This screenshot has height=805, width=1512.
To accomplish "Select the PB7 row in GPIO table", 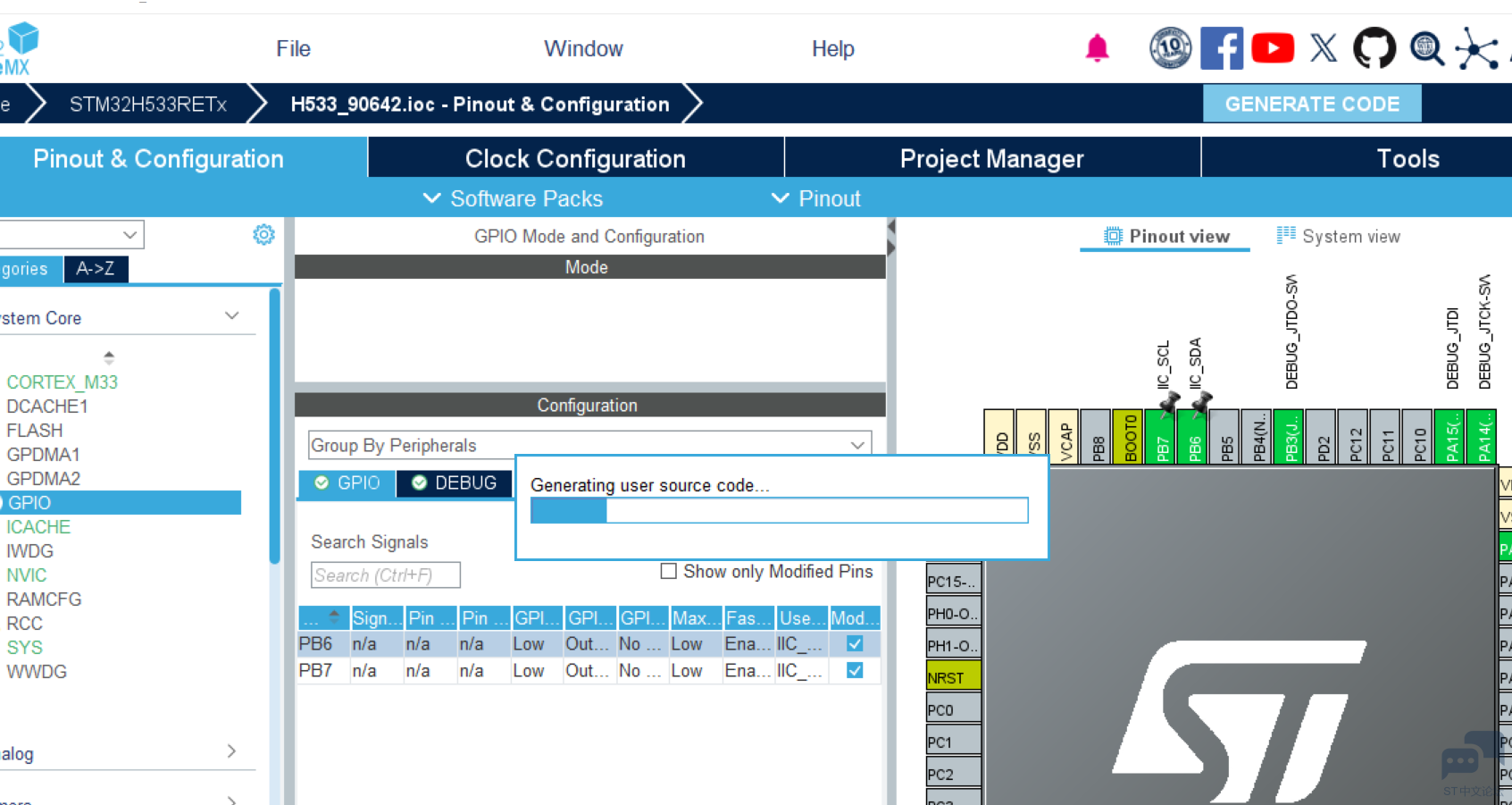I will [589, 670].
